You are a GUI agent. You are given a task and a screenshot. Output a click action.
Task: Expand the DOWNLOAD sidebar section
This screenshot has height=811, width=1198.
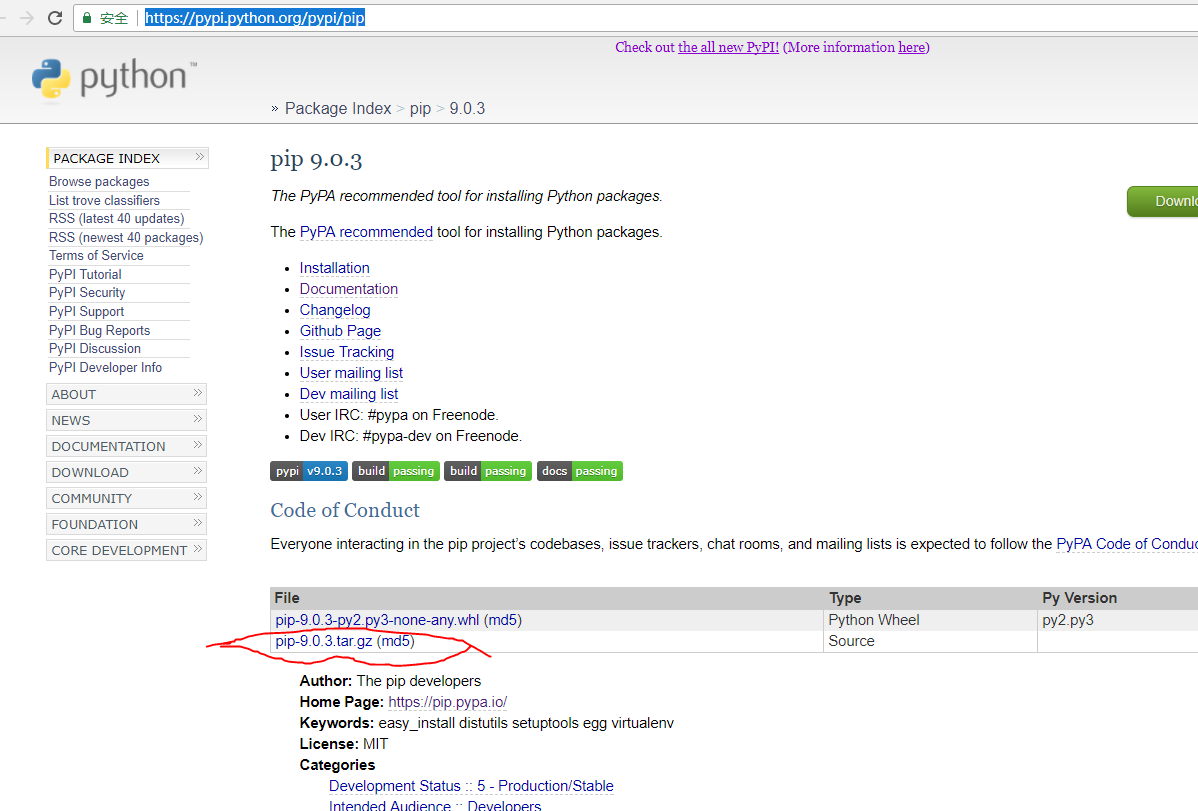126,472
